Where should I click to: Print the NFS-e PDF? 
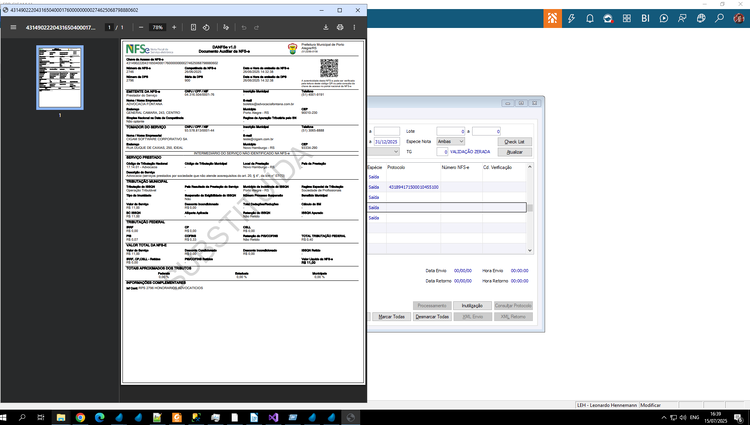click(340, 27)
